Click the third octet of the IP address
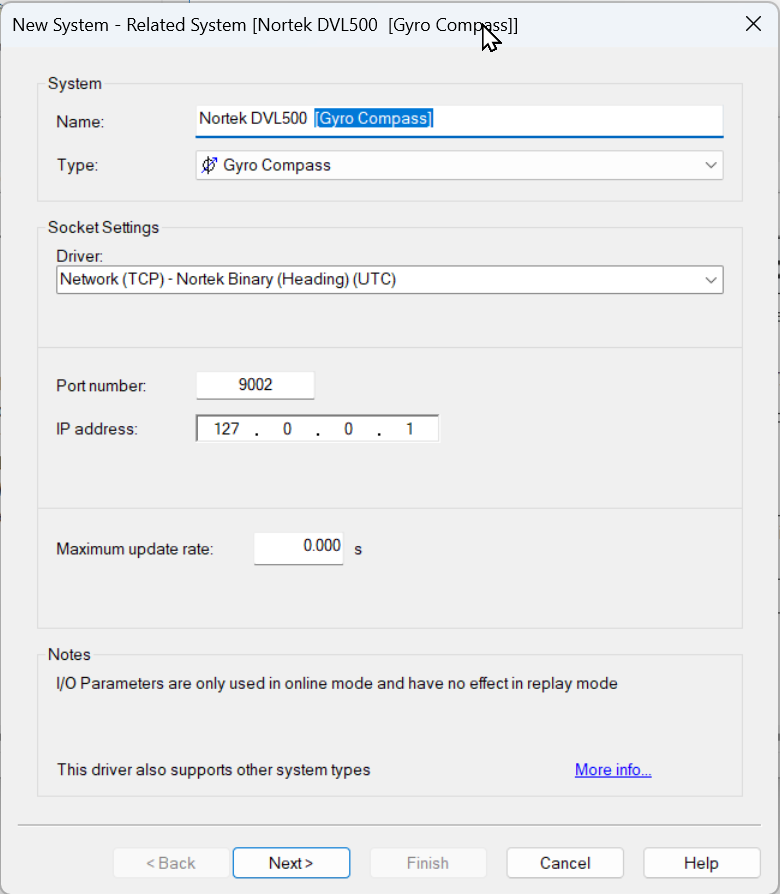The width and height of the screenshot is (780, 894). [x=347, y=429]
